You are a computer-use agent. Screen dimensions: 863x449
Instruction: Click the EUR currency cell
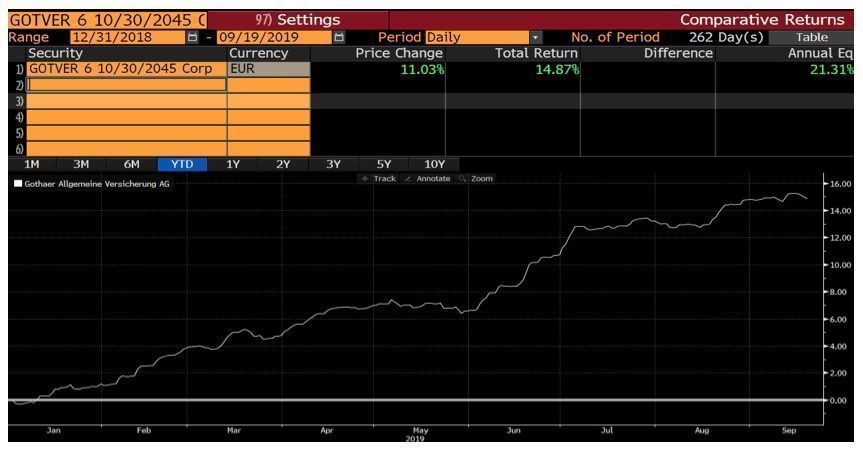point(269,69)
